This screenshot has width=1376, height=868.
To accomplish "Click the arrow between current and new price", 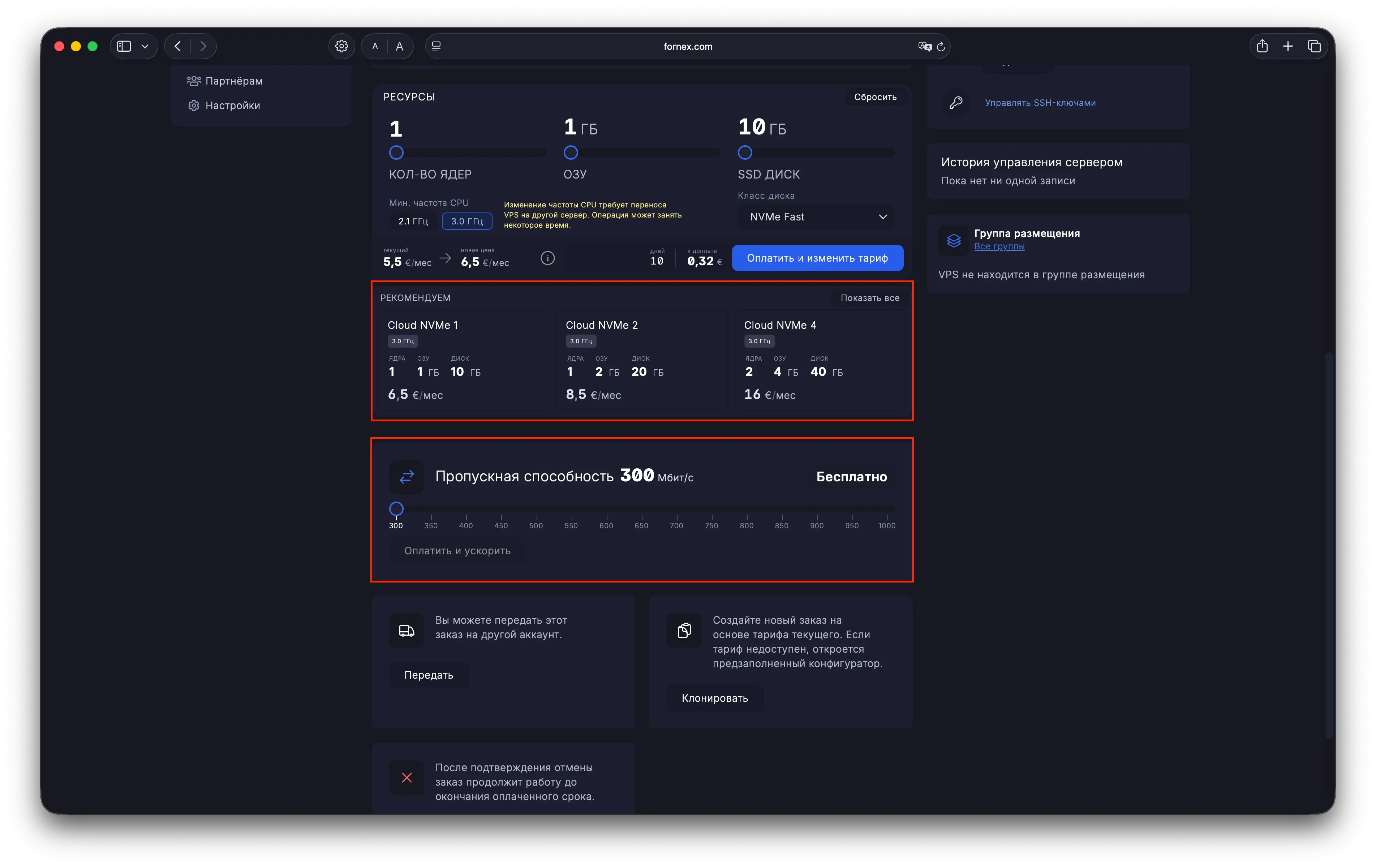I will tap(445, 259).
